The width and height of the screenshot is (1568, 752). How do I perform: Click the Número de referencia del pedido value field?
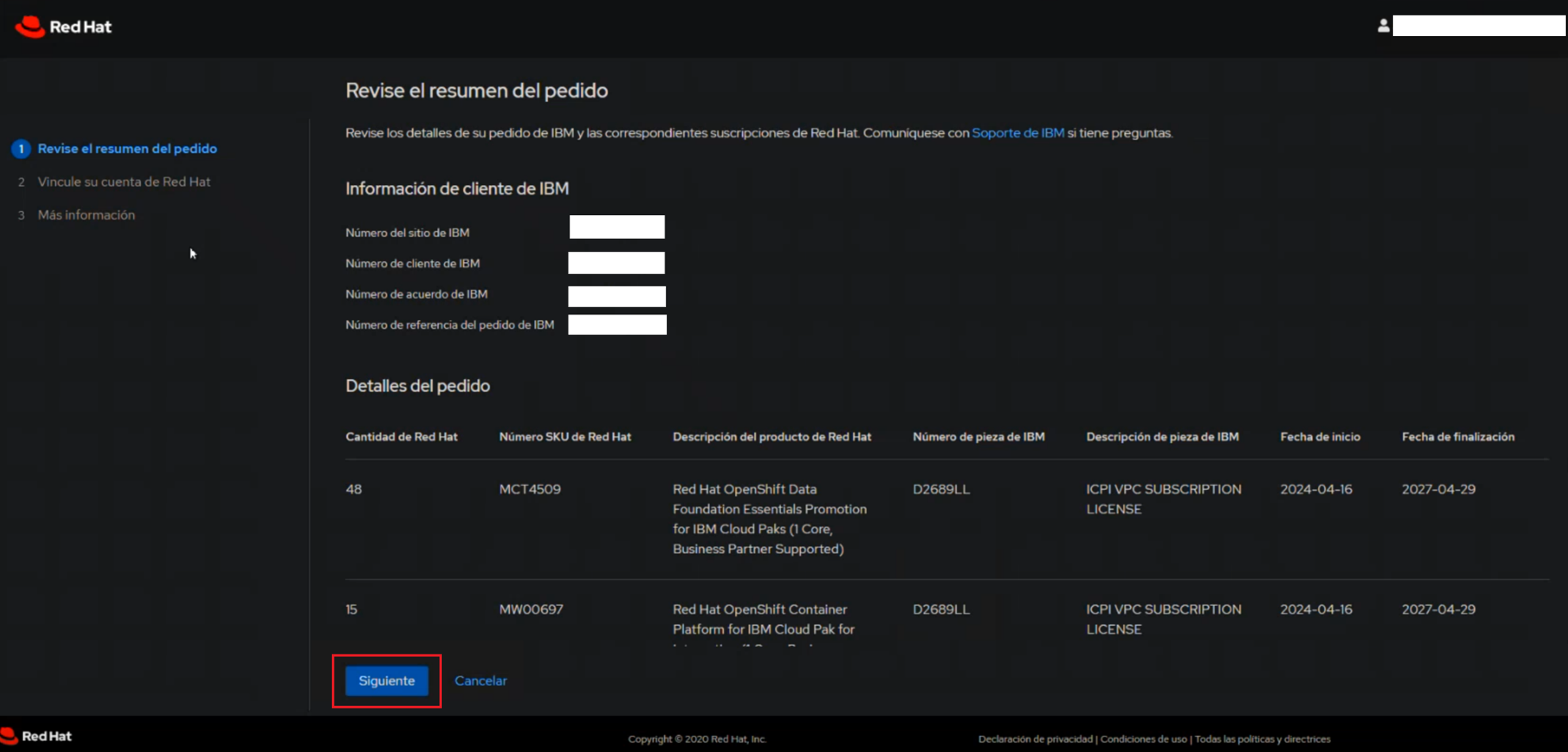tap(617, 324)
